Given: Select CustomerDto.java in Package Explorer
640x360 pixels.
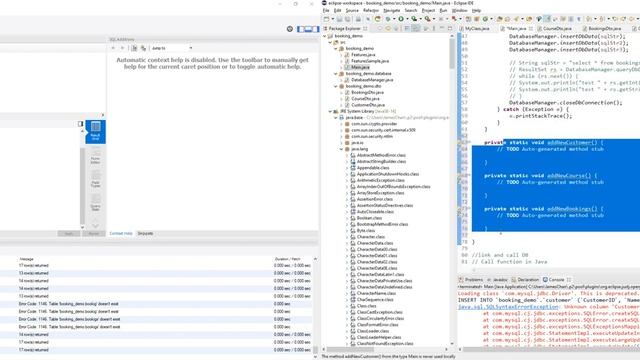Looking at the screenshot, I should click(368, 105).
